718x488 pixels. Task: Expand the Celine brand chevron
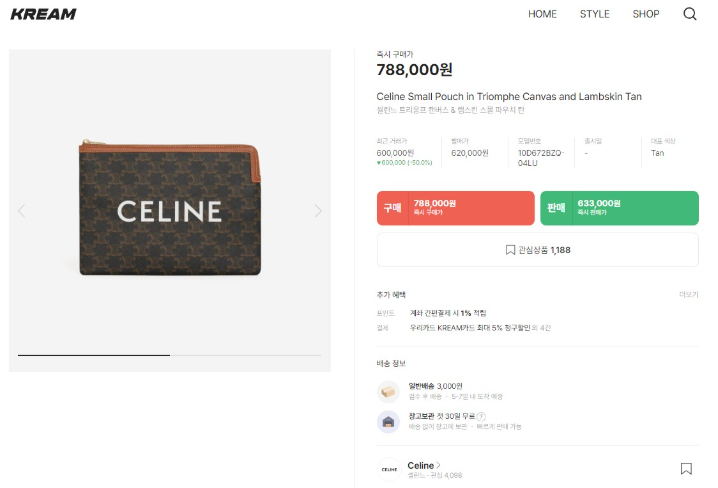[x=438, y=465]
